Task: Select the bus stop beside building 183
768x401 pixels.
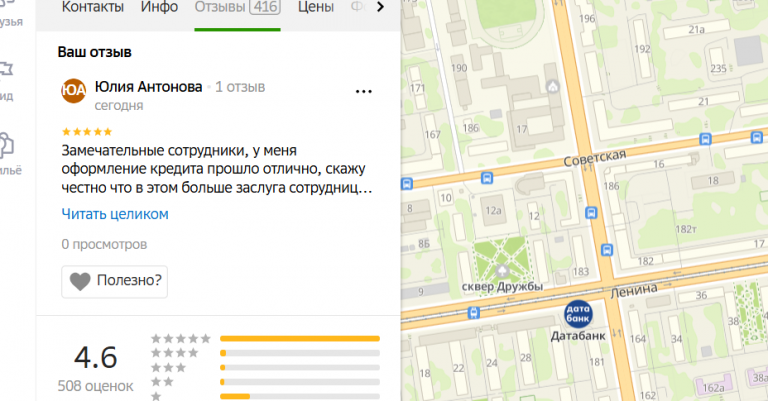Action: pos(607,250)
